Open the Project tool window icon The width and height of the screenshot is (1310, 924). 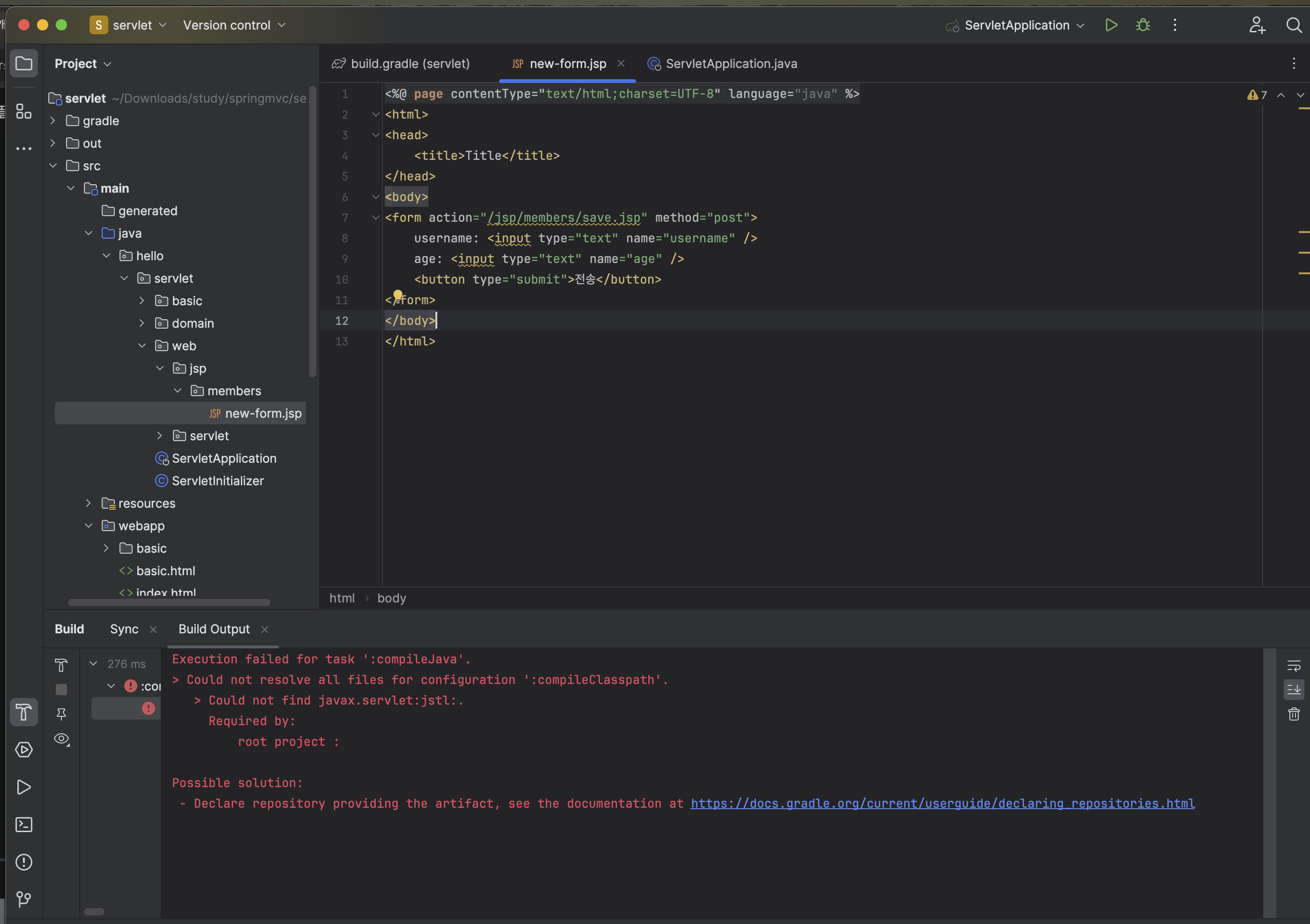click(x=23, y=63)
